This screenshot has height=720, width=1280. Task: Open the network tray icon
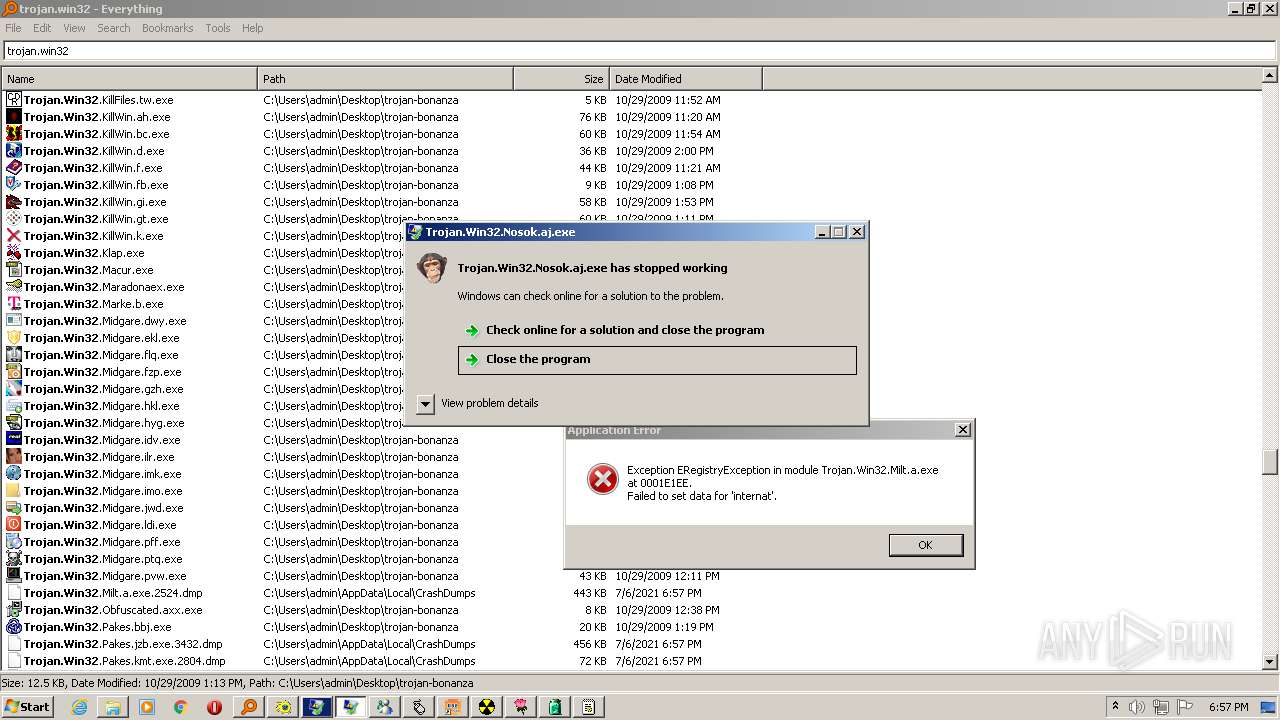click(1161, 707)
